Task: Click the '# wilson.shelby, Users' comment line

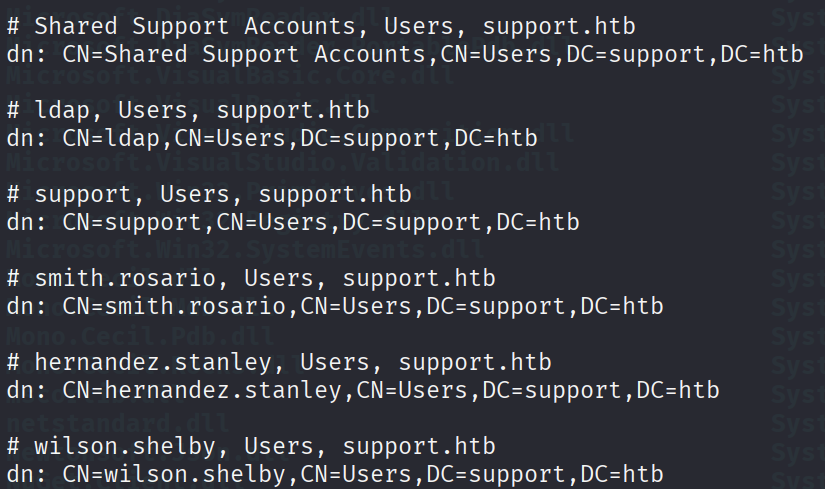Action: point(251,447)
